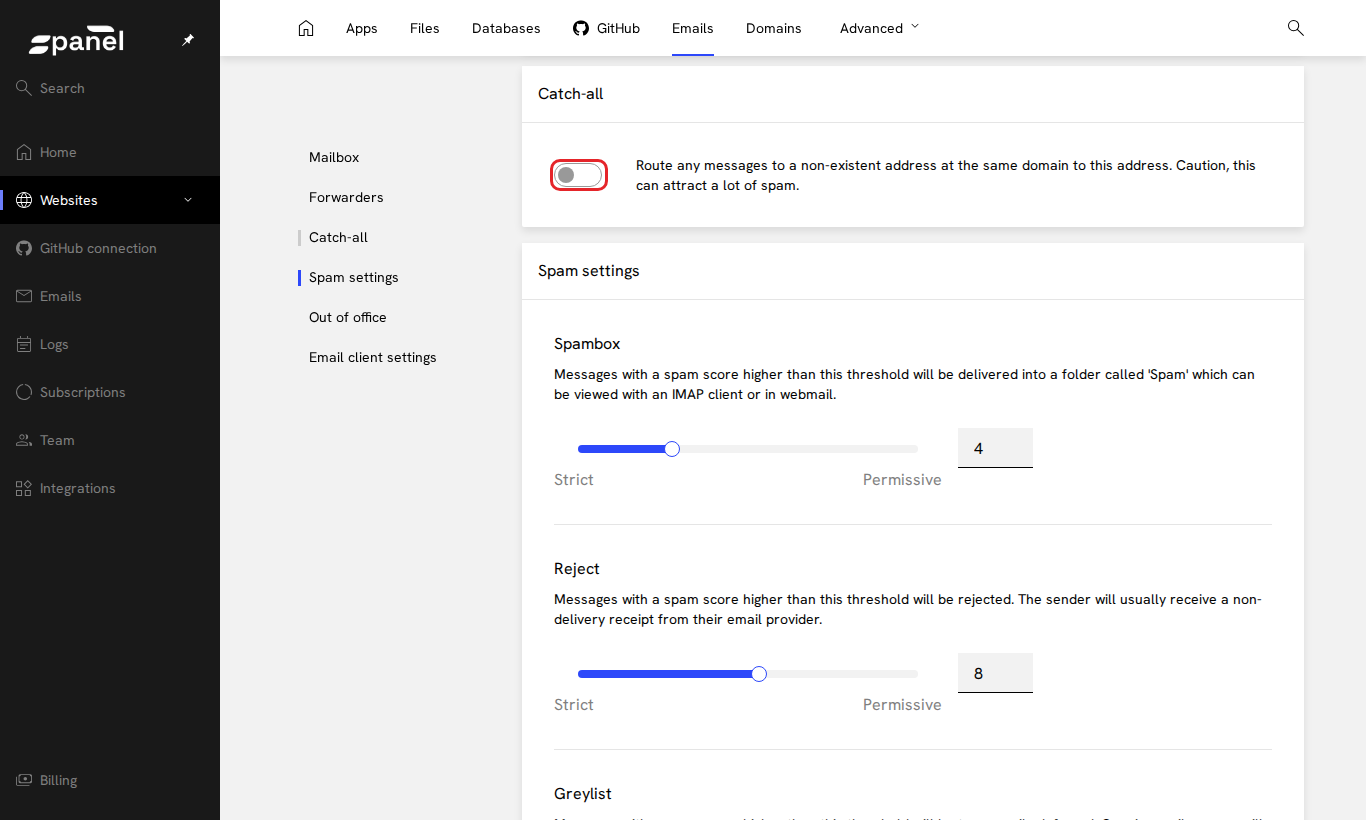
Task: Open Integrations in the sidebar
Action: coord(110,488)
